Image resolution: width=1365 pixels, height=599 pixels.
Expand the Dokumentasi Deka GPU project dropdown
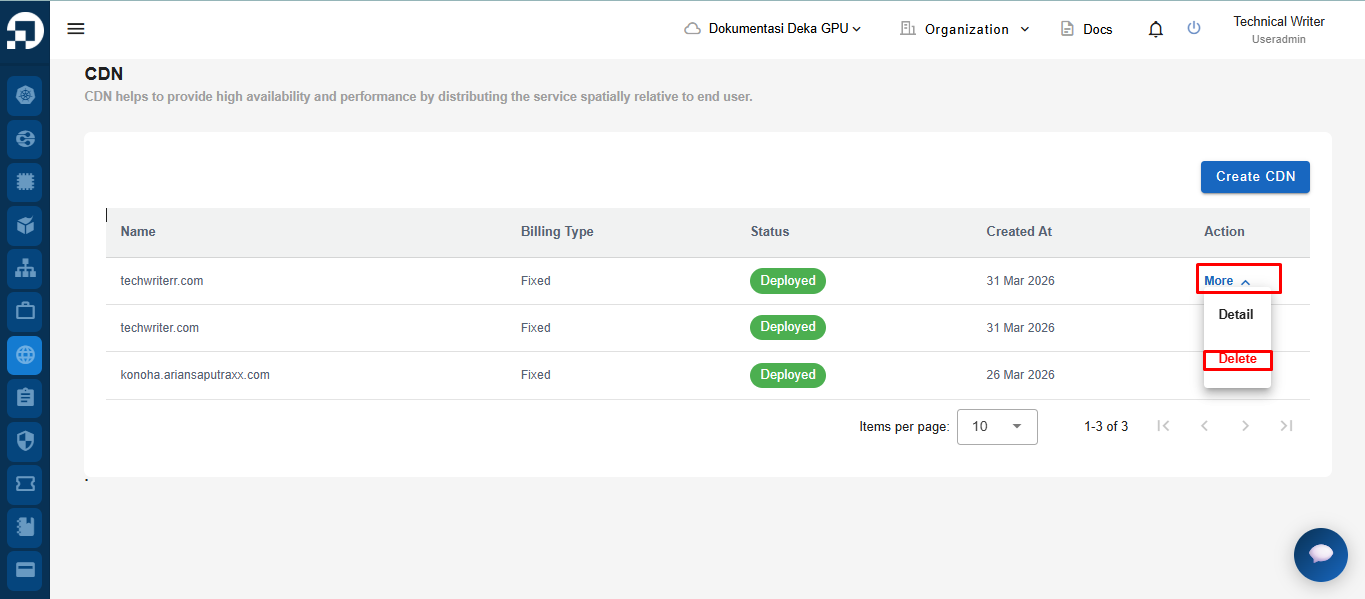coord(773,29)
